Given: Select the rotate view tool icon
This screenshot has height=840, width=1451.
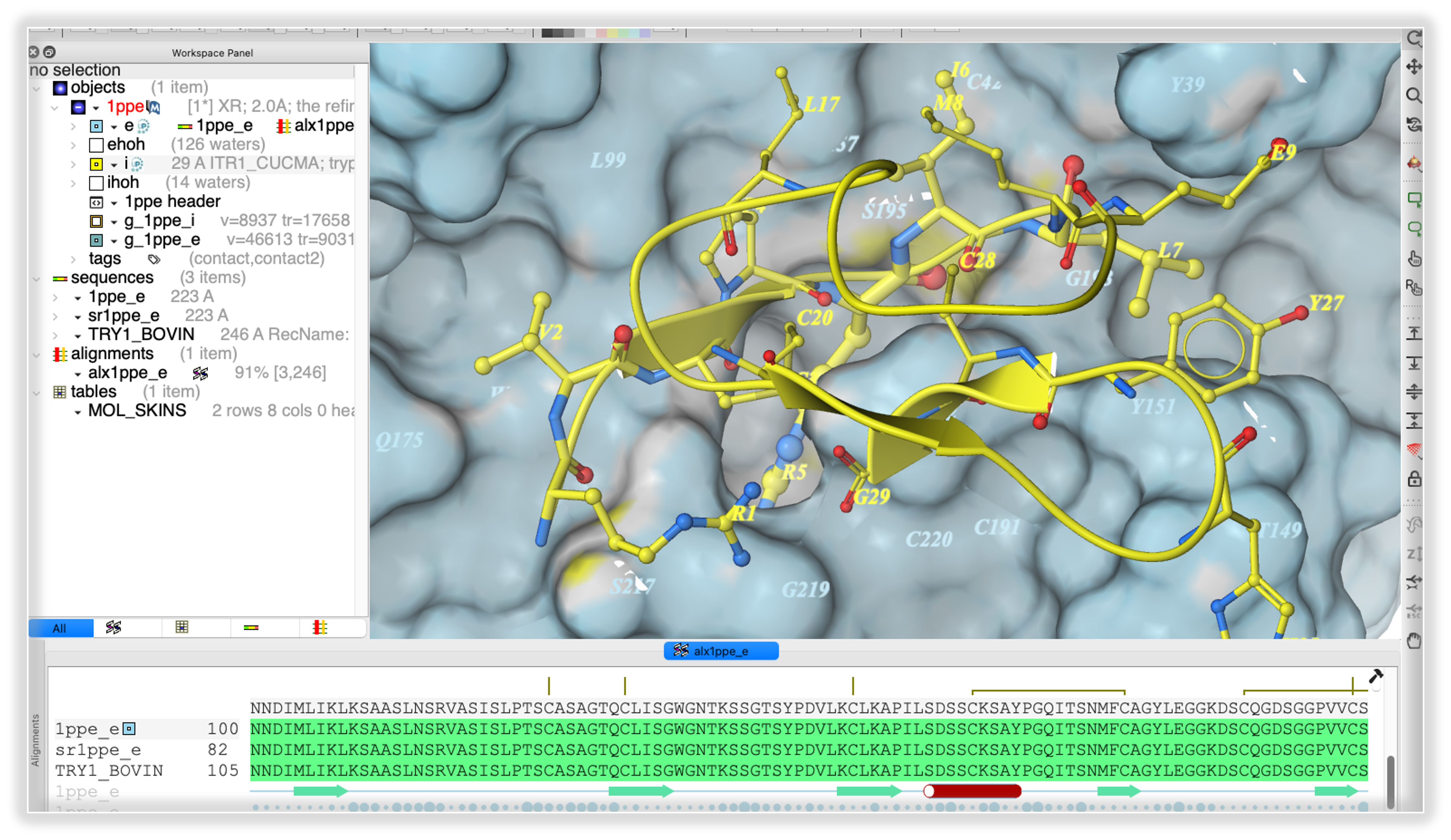Looking at the screenshot, I should [x=1414, y=39].
